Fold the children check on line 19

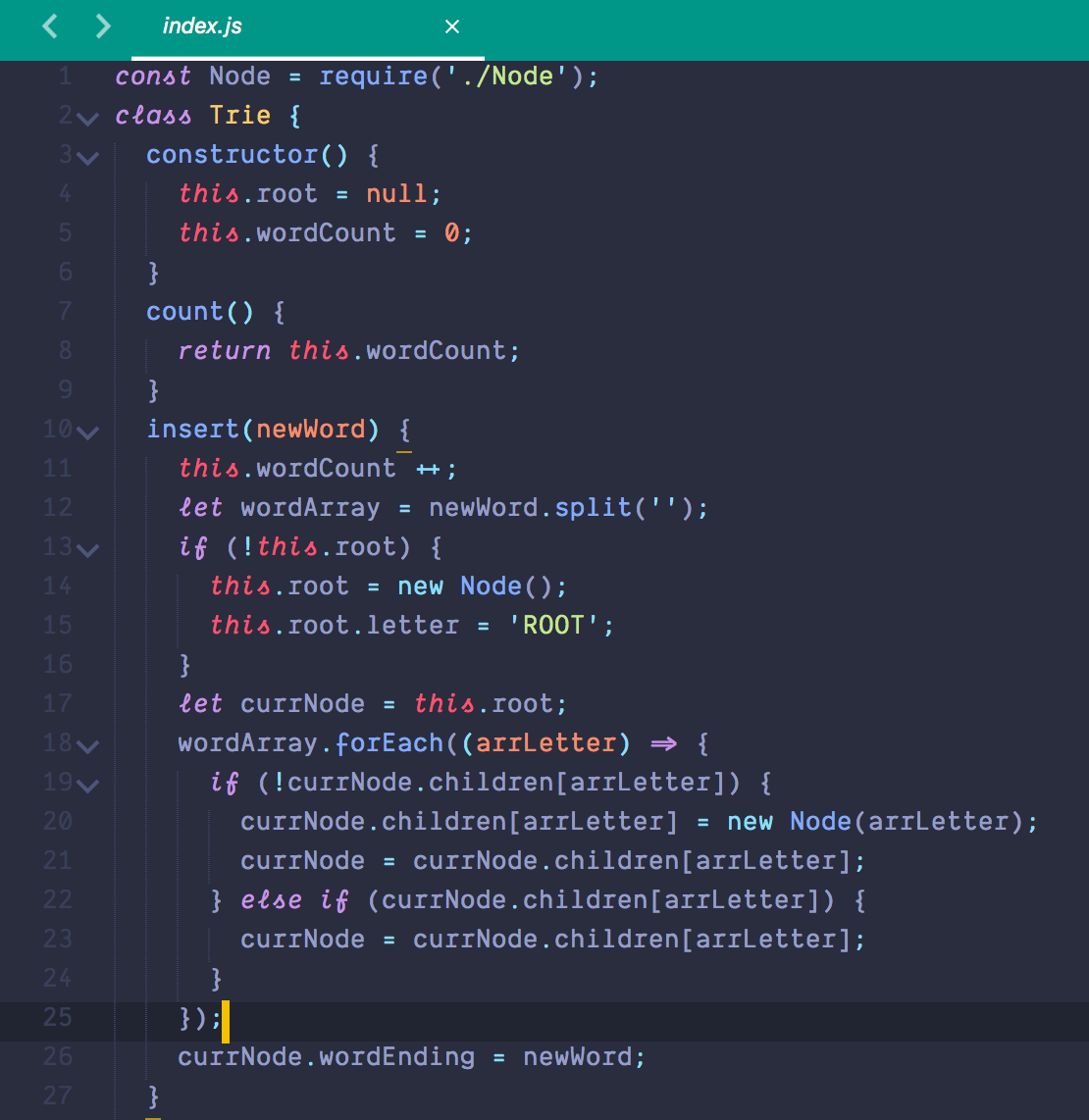click(88, 787)
